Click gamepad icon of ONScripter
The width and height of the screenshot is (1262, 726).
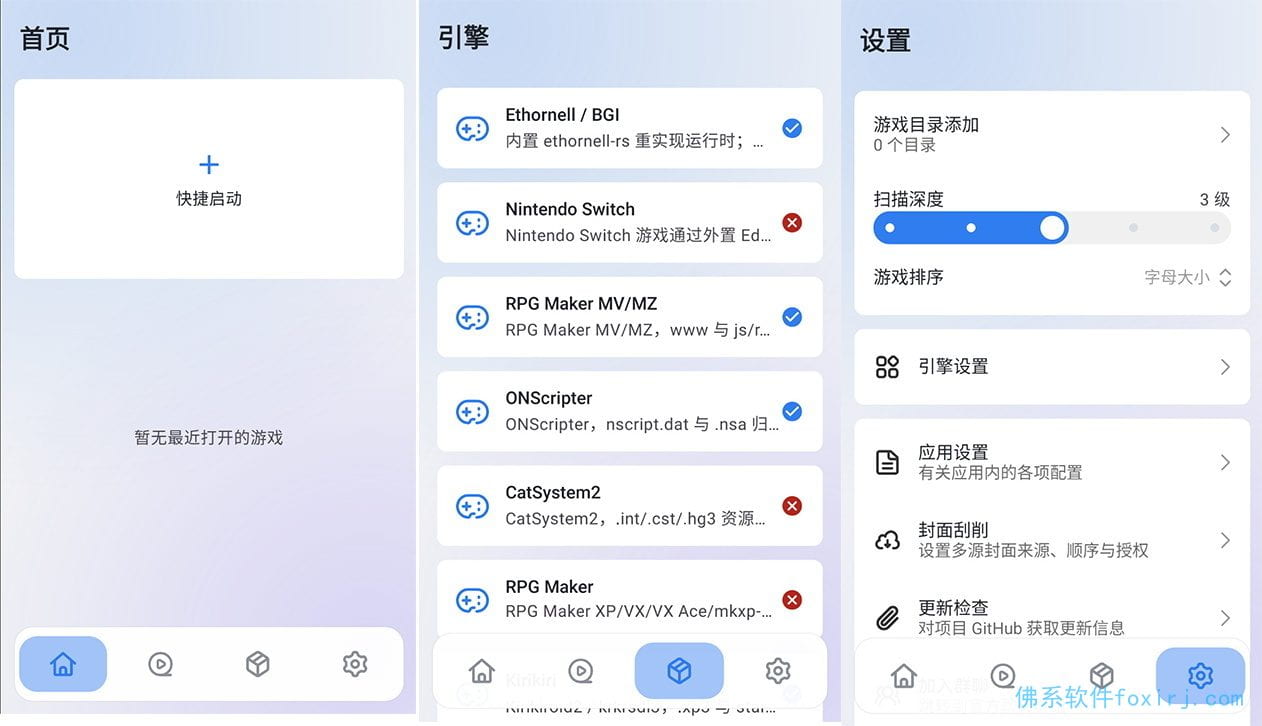pyautogui.click(x=472, y=411)
